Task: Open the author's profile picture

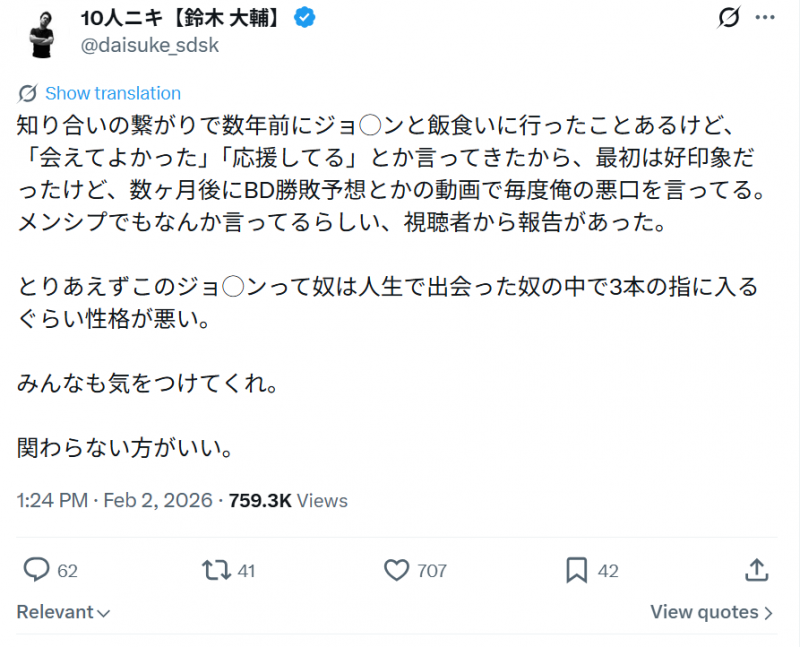Action: (42, 32)
